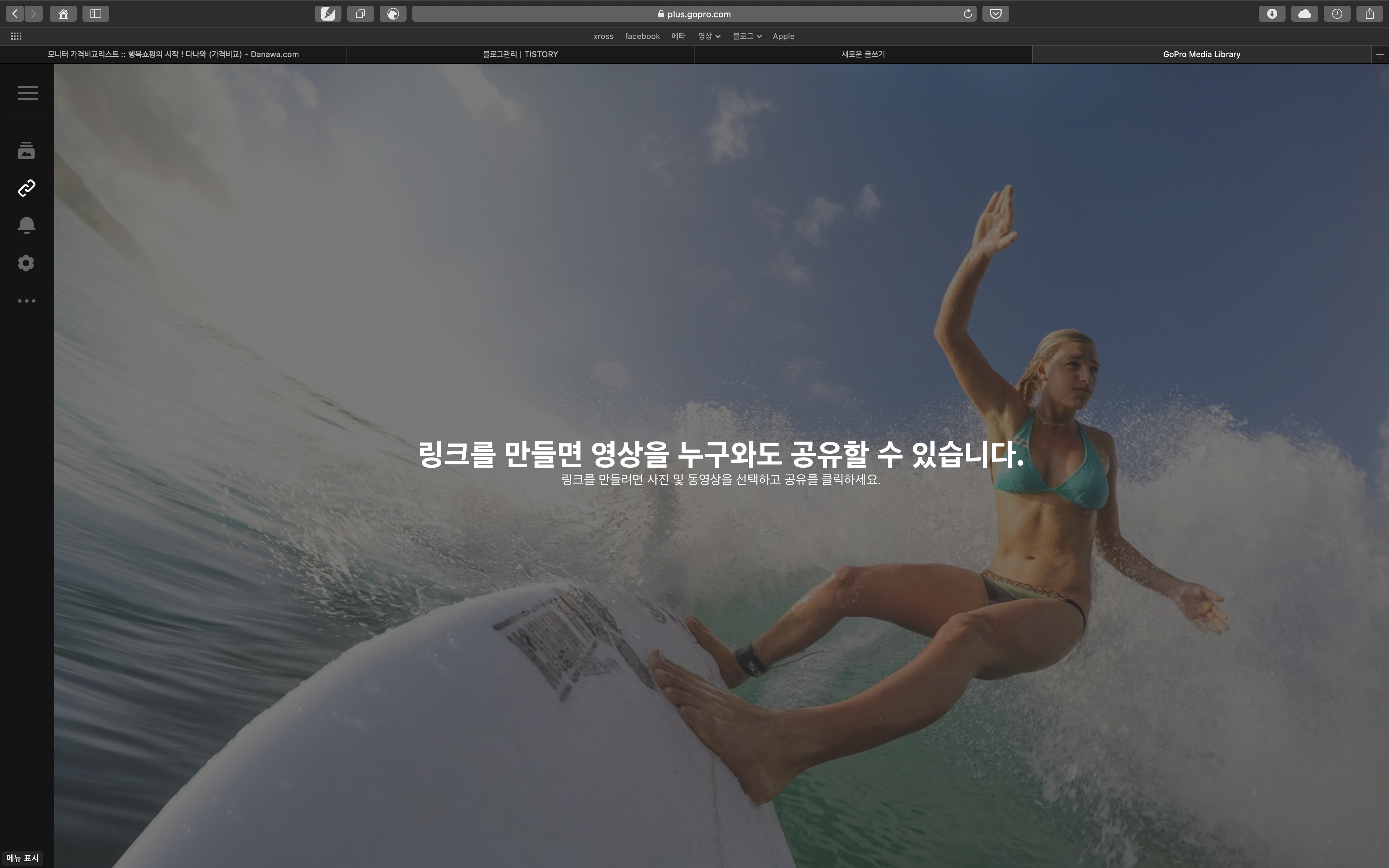Viewport: 1389px width, 868px height.
Task: Click the Pocket save icon
Action: [x=996, y=14]
